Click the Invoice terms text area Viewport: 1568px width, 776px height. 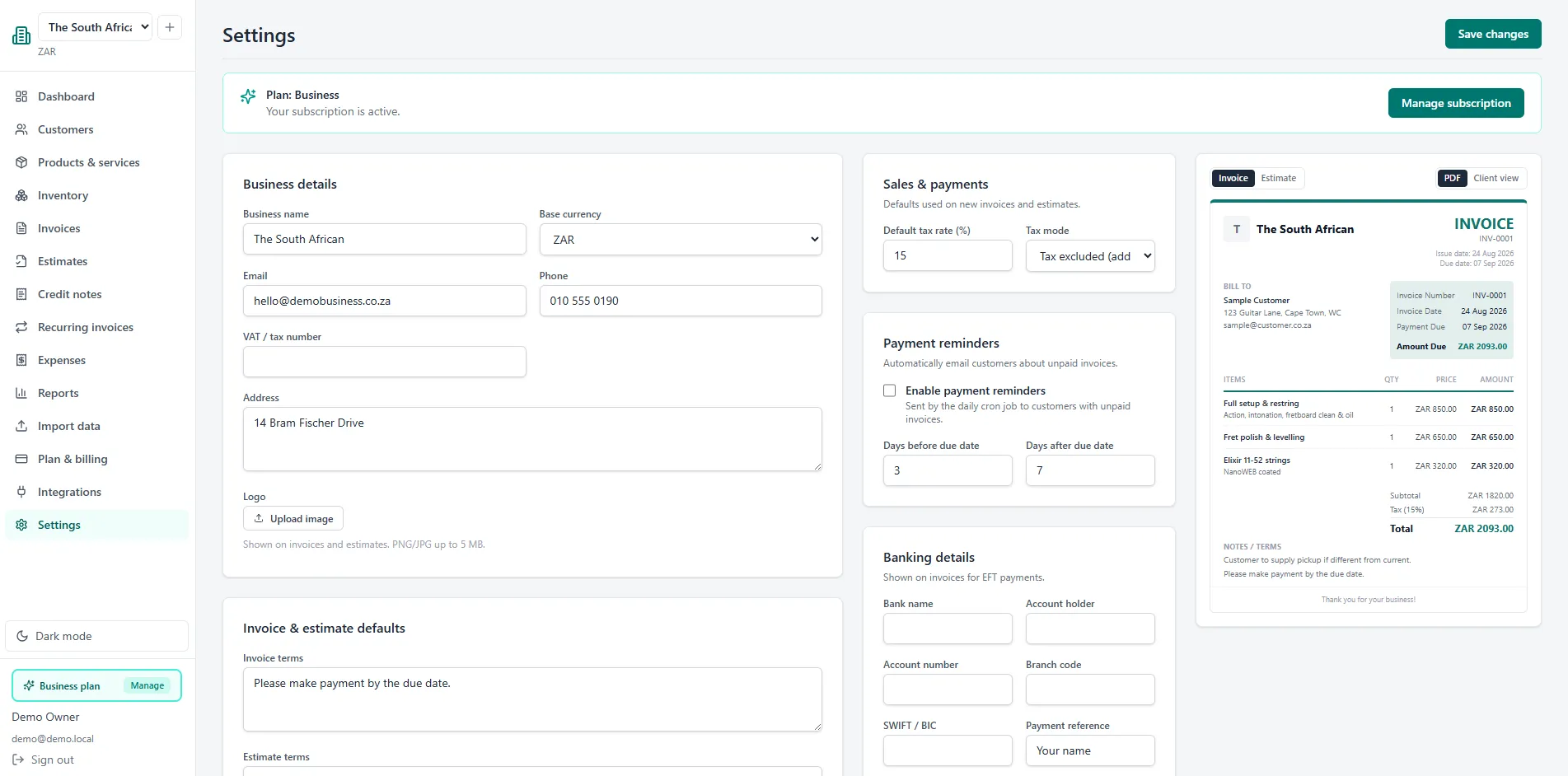click(x=532, y=699)
